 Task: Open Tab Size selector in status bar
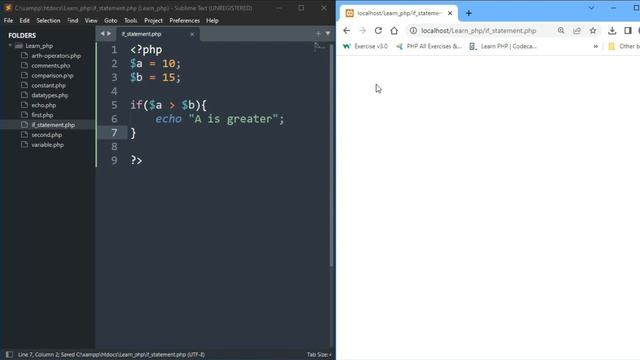(320, 355)
